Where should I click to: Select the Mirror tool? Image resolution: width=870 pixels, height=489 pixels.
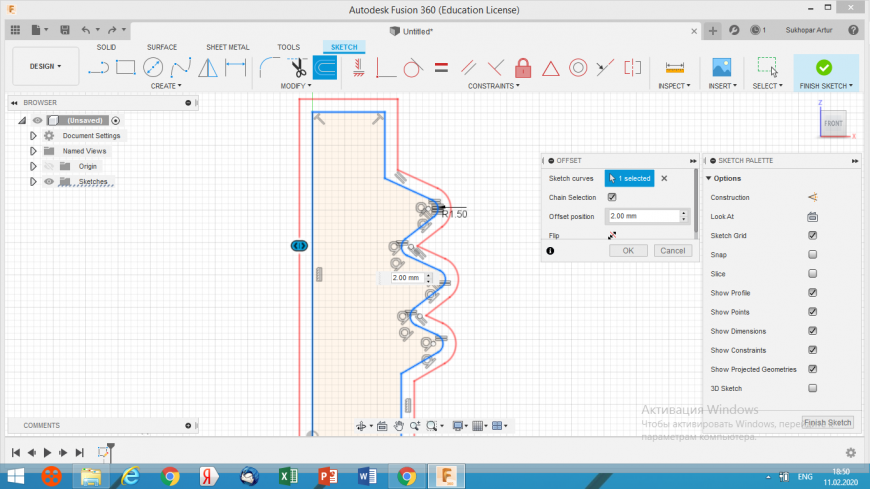click(208, 68)
